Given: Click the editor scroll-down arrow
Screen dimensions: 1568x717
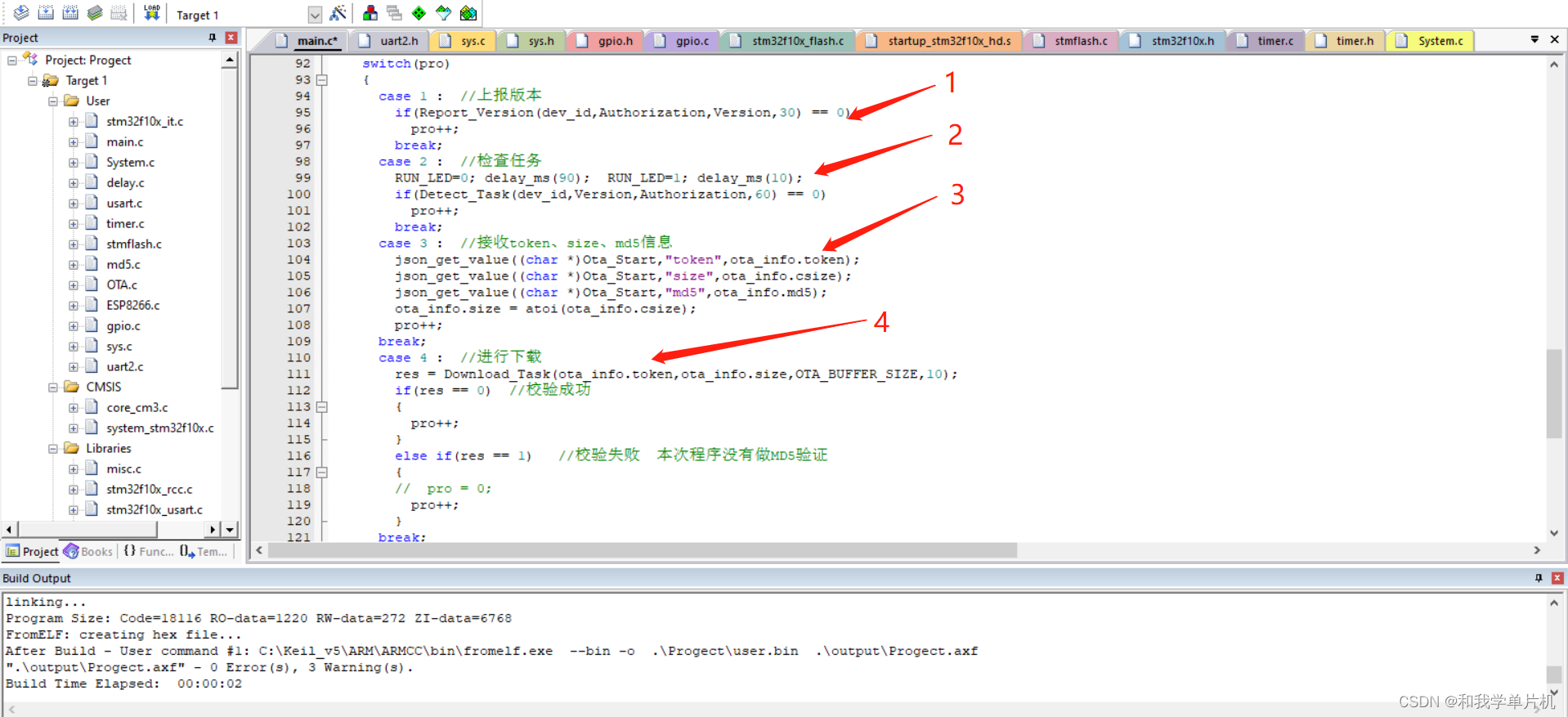Looking at the screenshot, I should click(x=1554, y=533).
